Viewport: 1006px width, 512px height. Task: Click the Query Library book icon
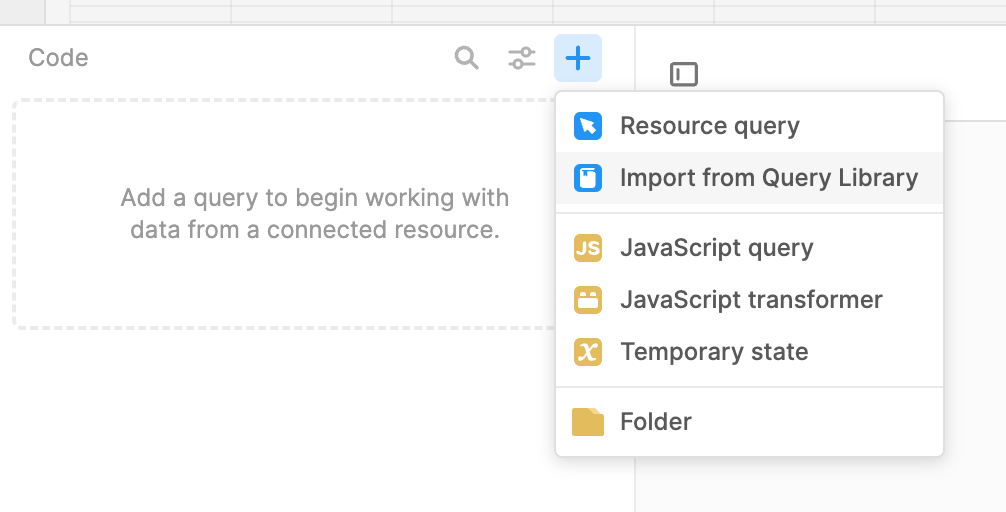(587, 179)
